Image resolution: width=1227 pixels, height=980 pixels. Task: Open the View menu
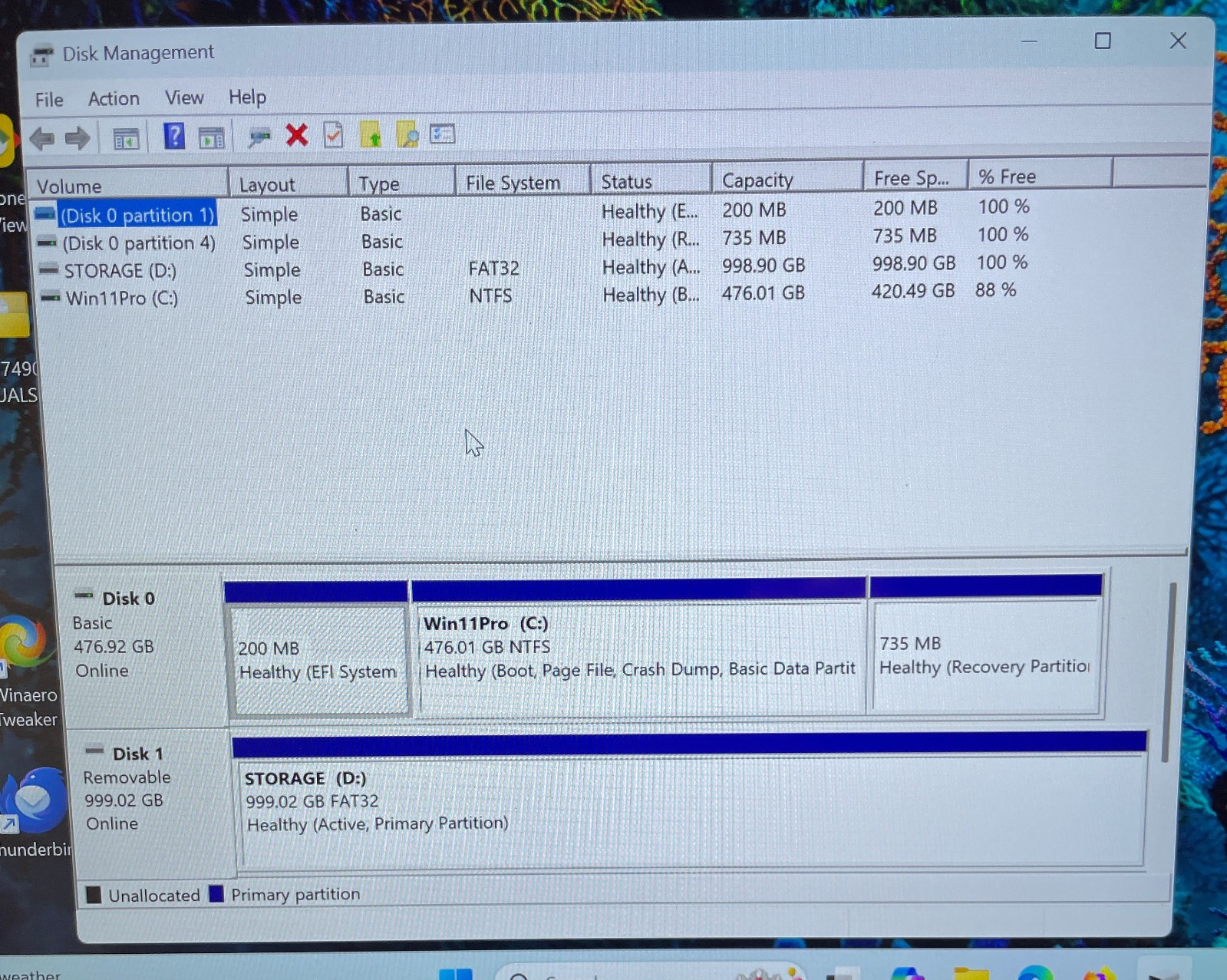184,98
